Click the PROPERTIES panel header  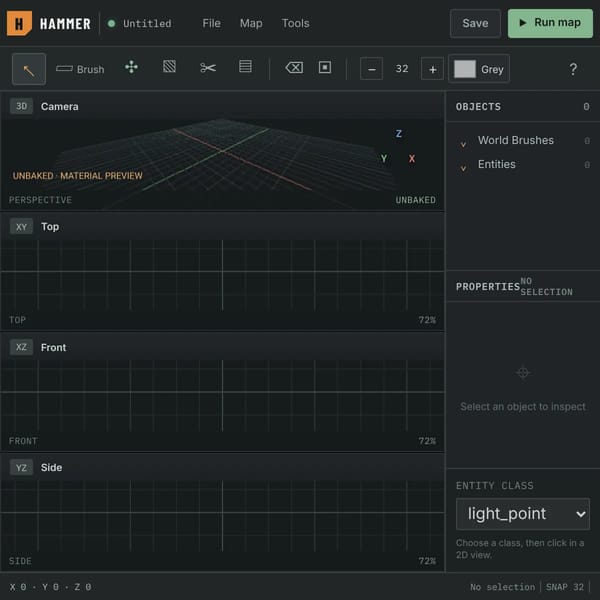[488, 287]
